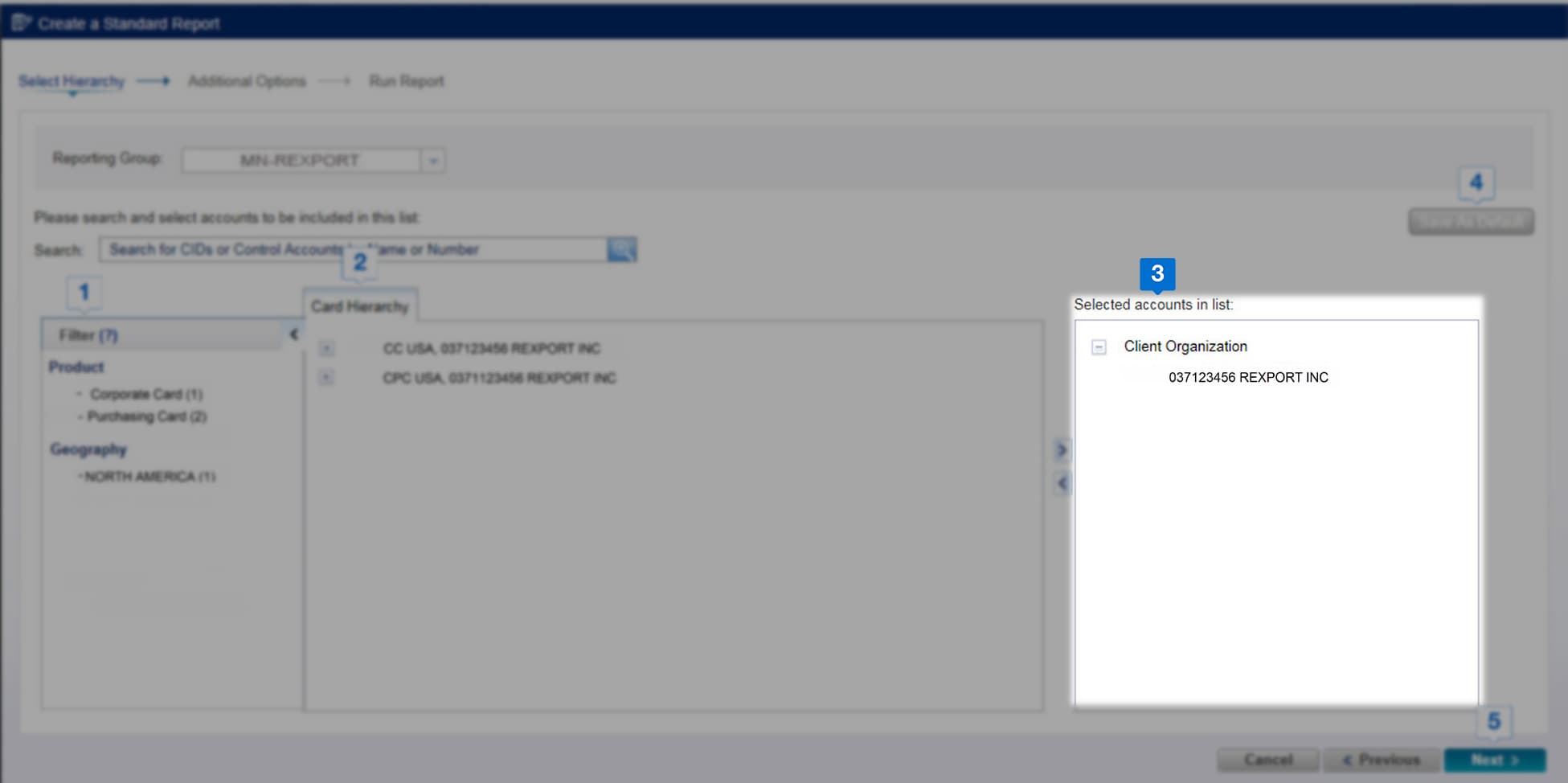Select the Corporate Card (1) filter
This screenshot has height=783, width=1568.
pyautogui.click(x=147, y=394)
